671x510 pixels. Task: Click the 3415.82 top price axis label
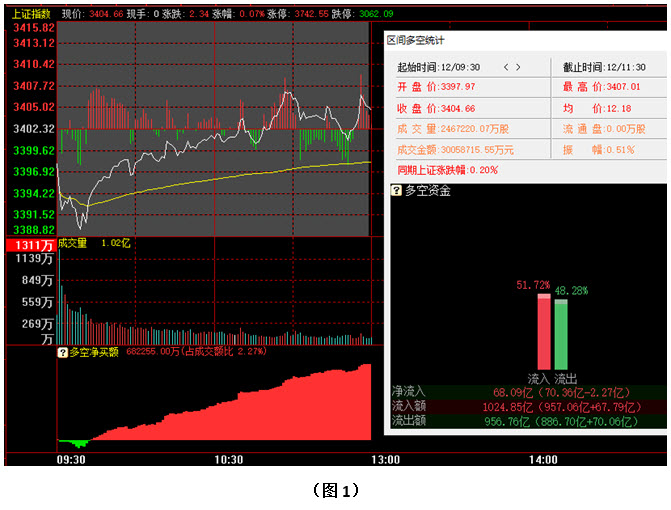(x=34, y=28)
